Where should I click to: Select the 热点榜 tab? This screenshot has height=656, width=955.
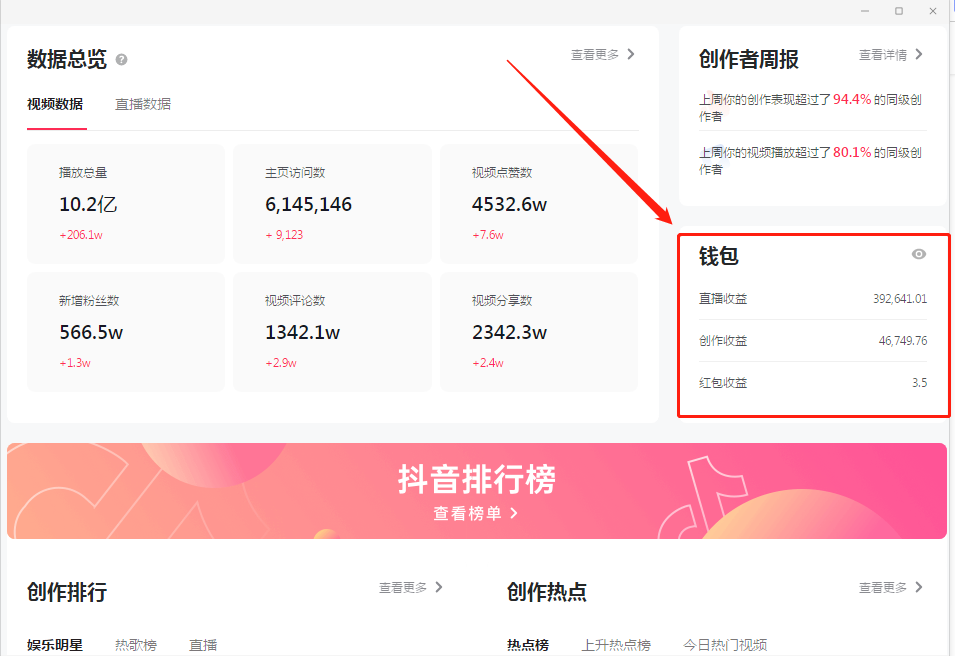point(527,645)
